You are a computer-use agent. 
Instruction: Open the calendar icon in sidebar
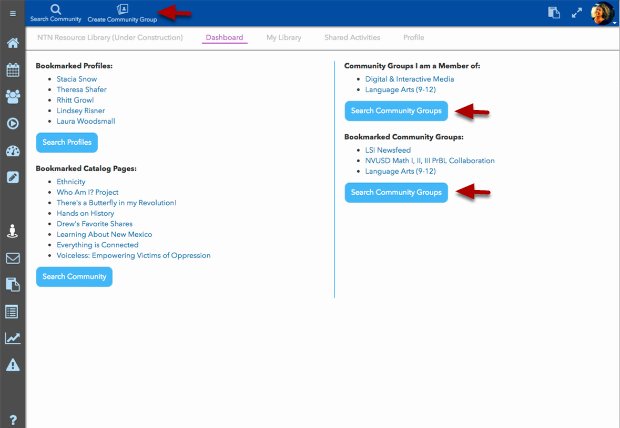[13, 70]
